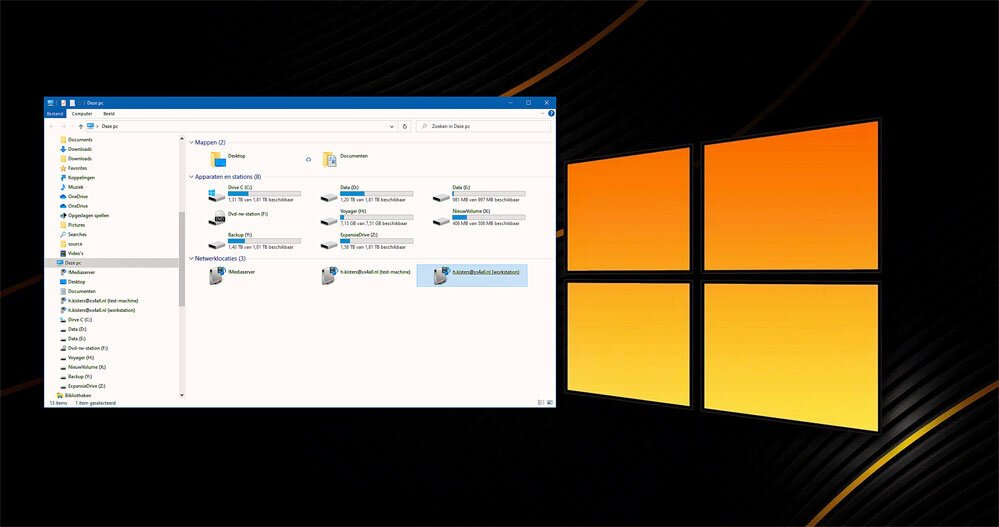Click navigation pane scrollbar up arrow

tap(182, 138)
